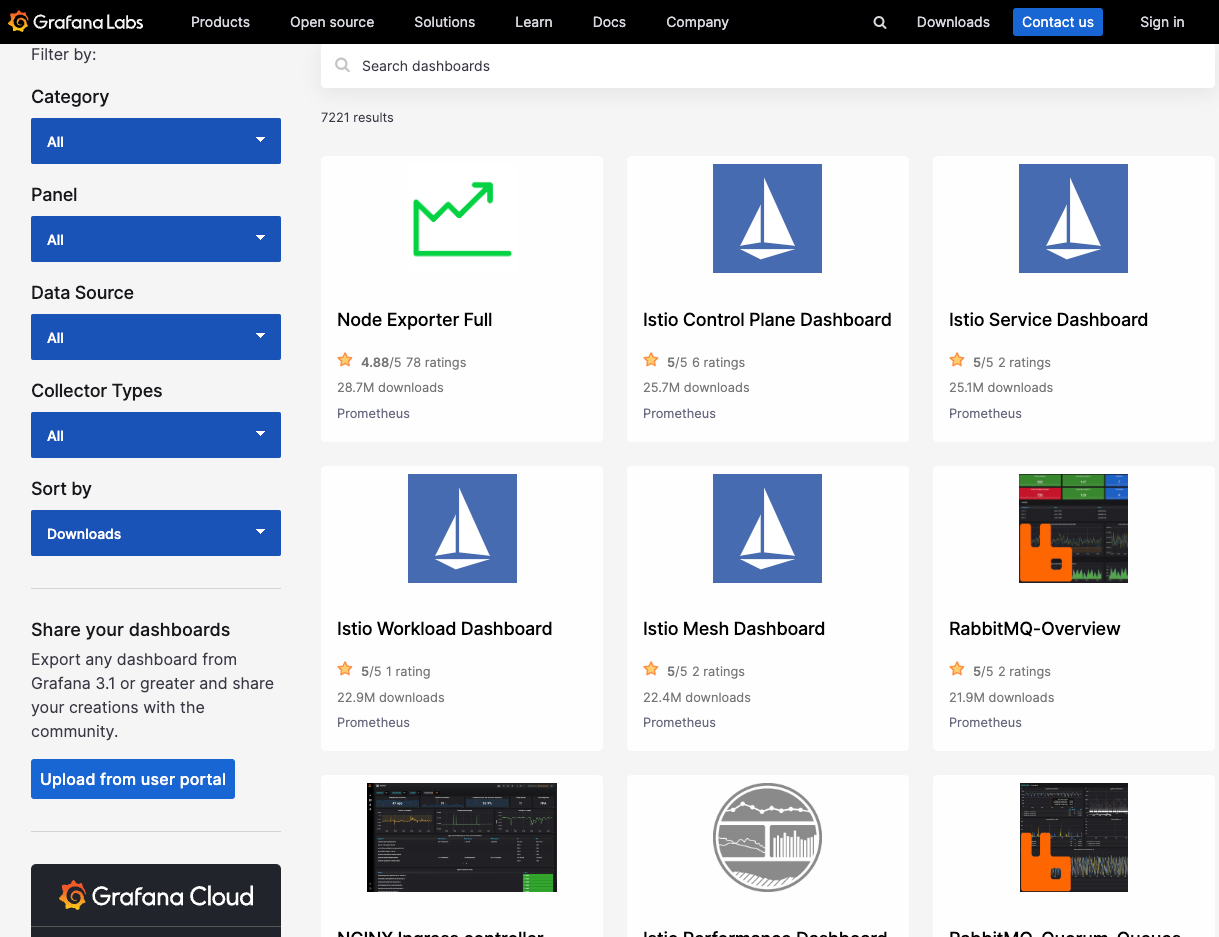
Task: Focus the Search dashboards input field
Action: tap(768, 66)
